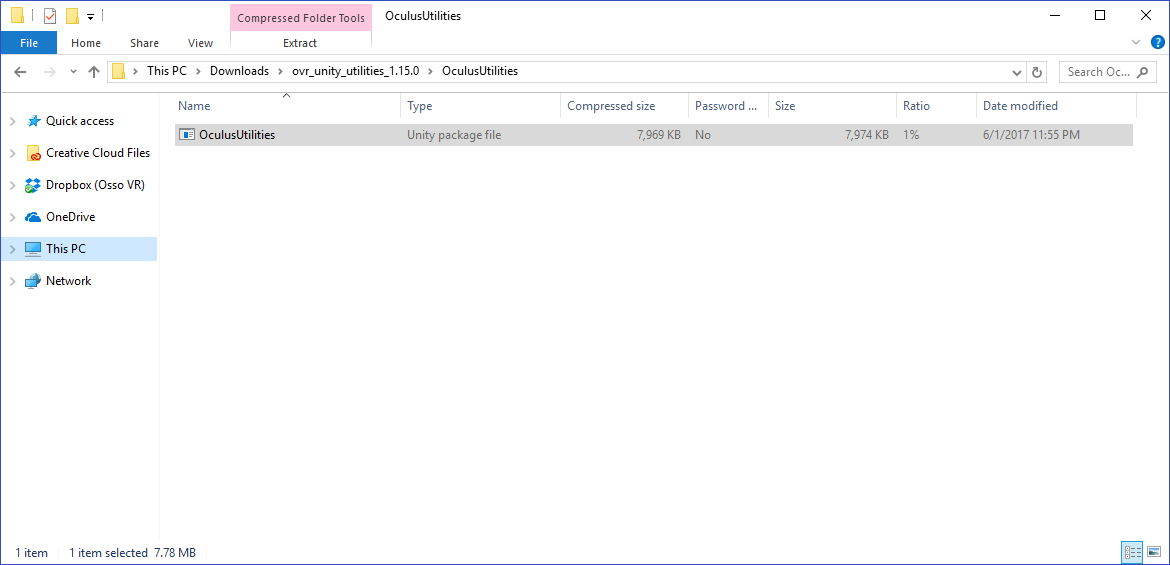Sort by Compressed size column

[x=625, y=106]
